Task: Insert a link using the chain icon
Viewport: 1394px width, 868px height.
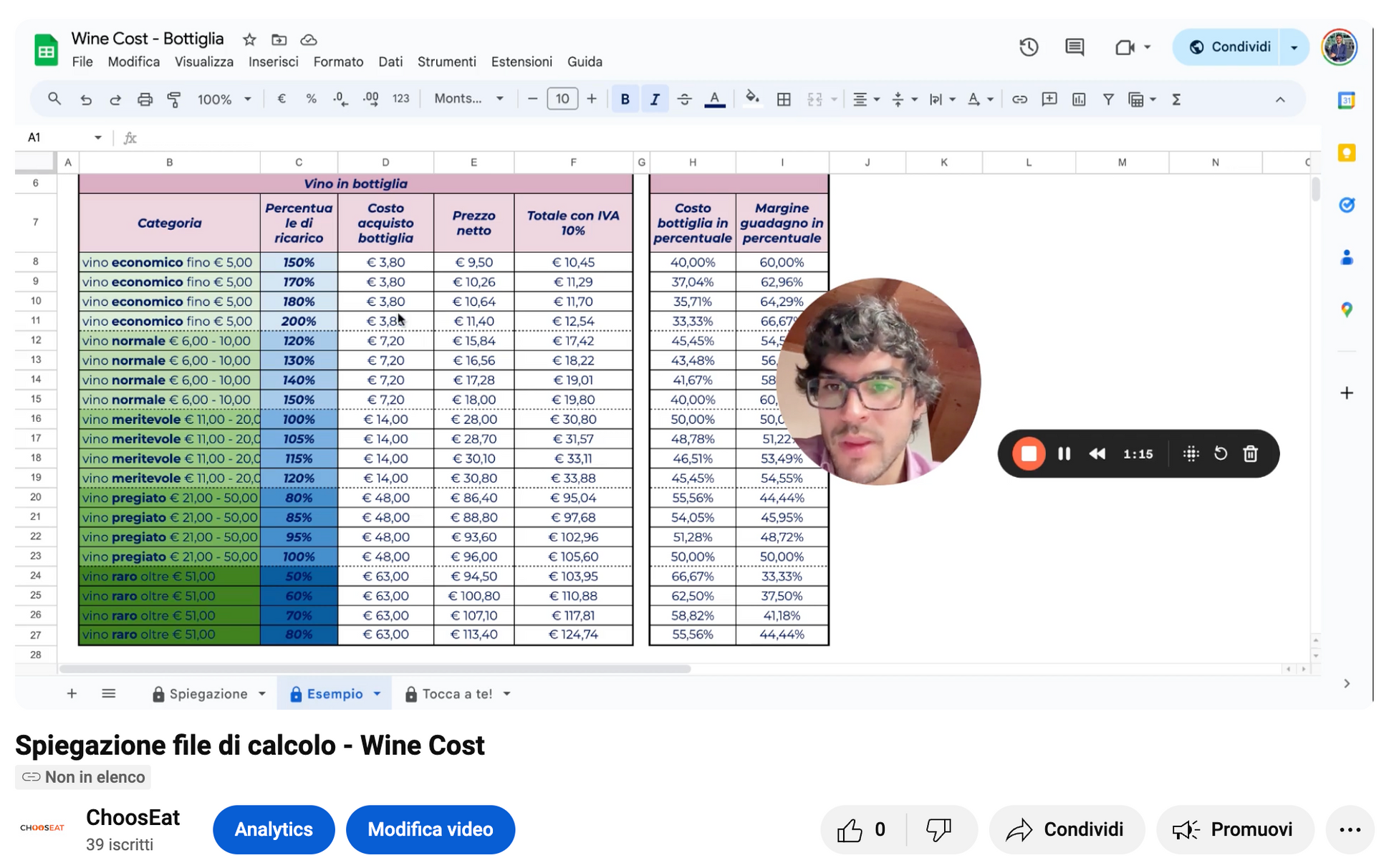Action: point(1019,100)
